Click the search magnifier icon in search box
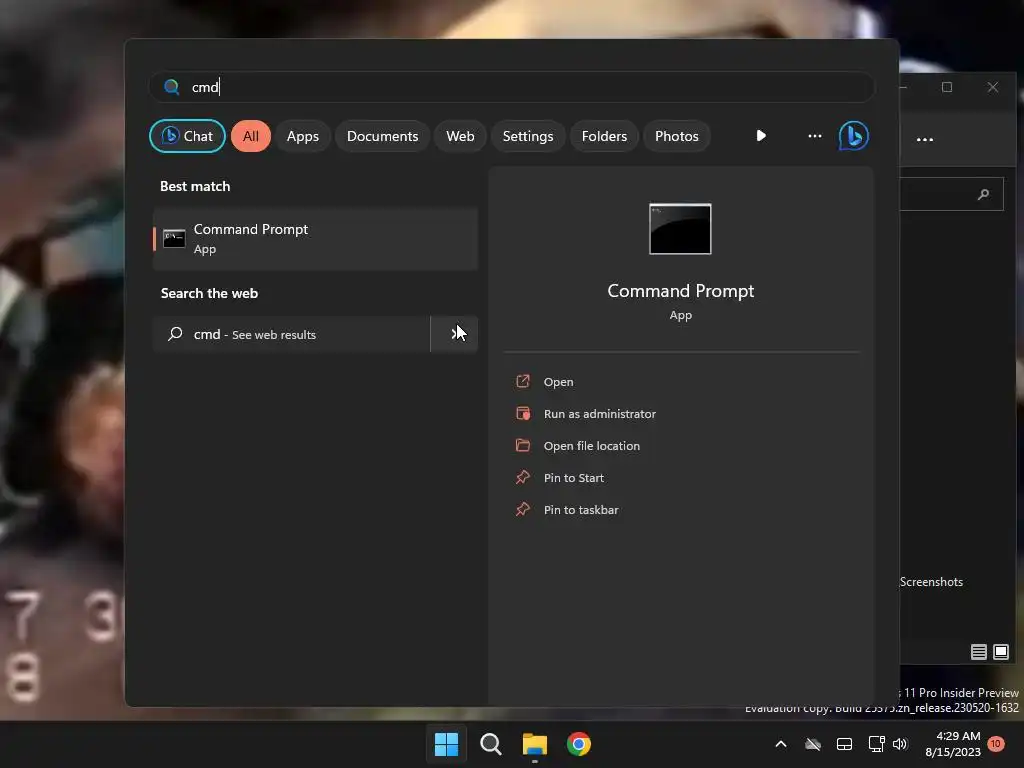Viewport: 1024px width, 768px height. pyautogui.click(x=172, y=87)
